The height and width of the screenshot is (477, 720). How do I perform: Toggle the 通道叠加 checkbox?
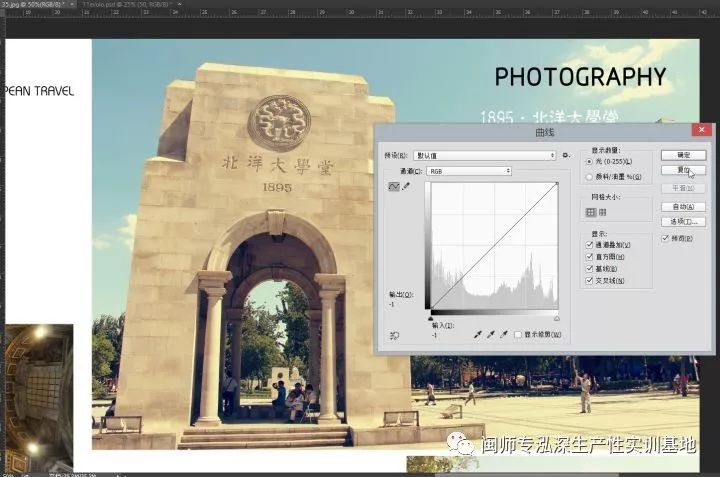589,245
